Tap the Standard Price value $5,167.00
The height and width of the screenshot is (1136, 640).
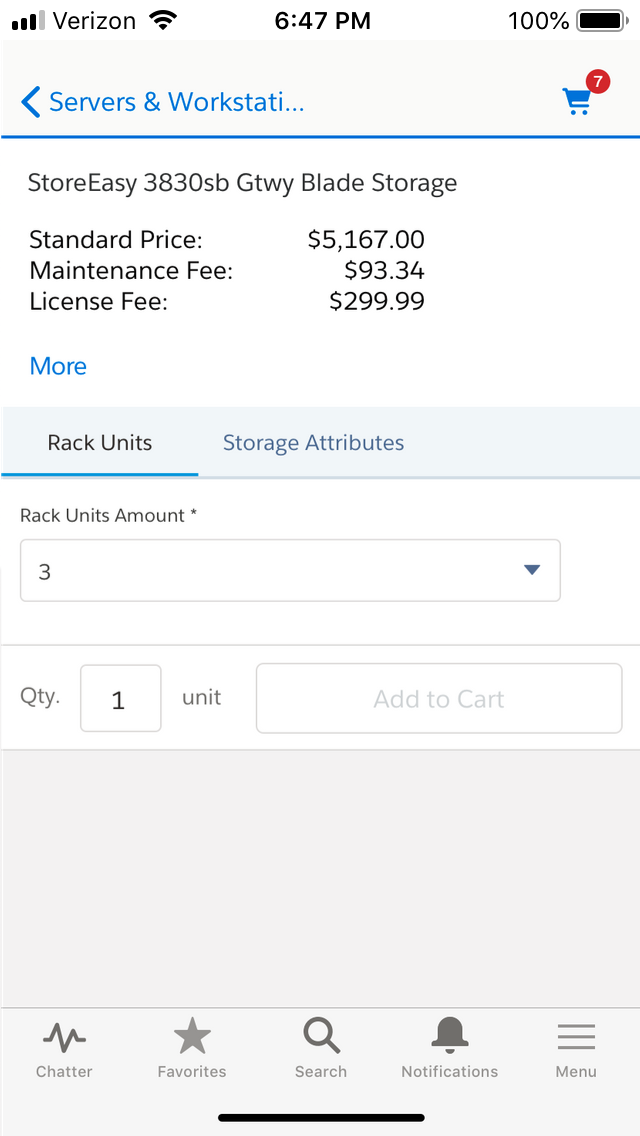pos(366,240)
